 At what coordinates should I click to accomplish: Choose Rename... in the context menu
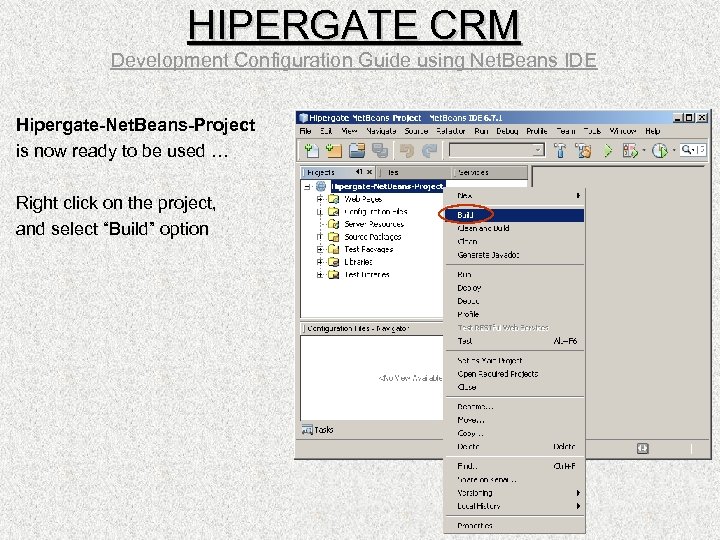pos(515,407)
